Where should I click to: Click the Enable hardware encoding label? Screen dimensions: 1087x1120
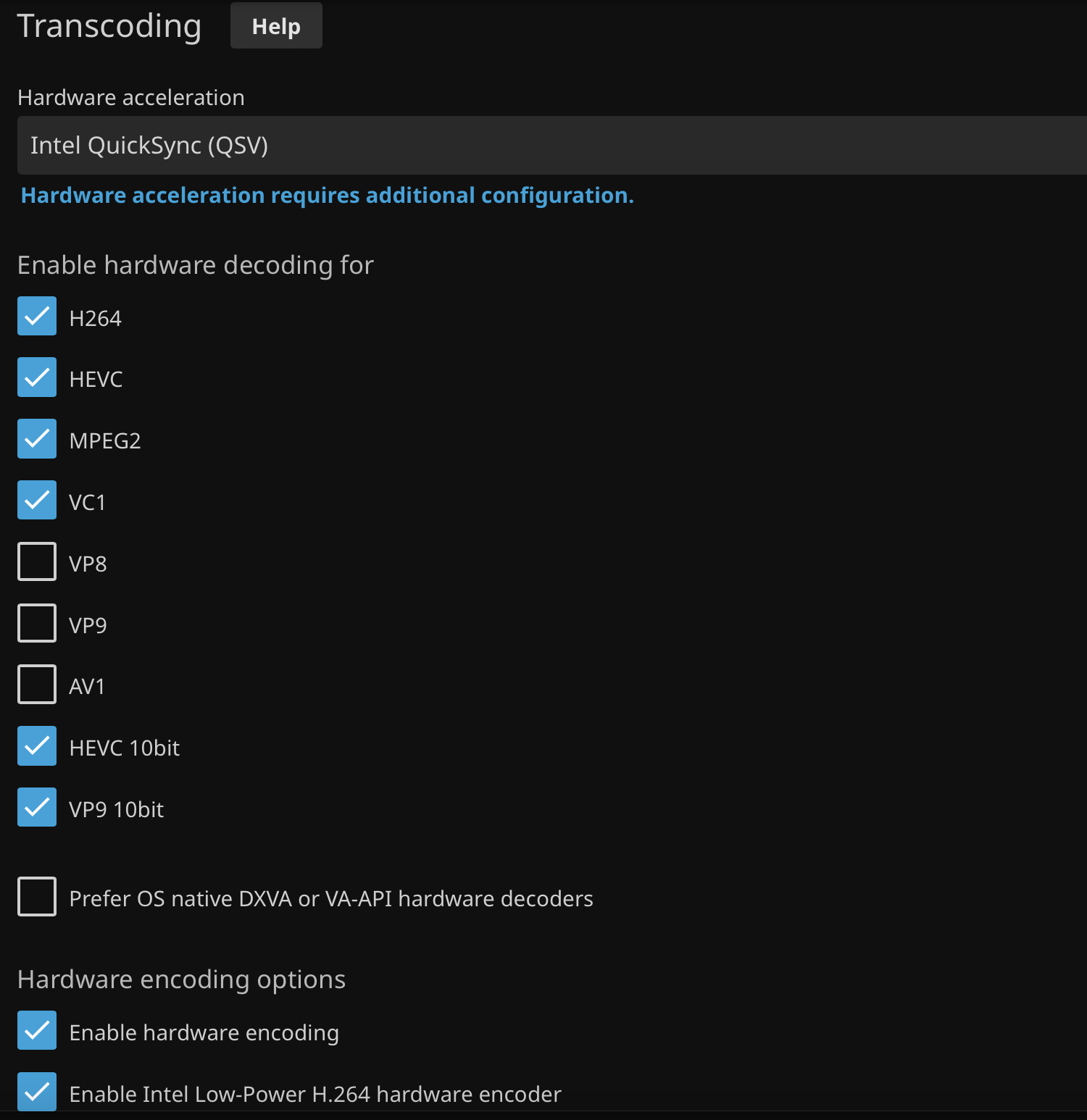pyautogui.click(x=204, y=1033)
